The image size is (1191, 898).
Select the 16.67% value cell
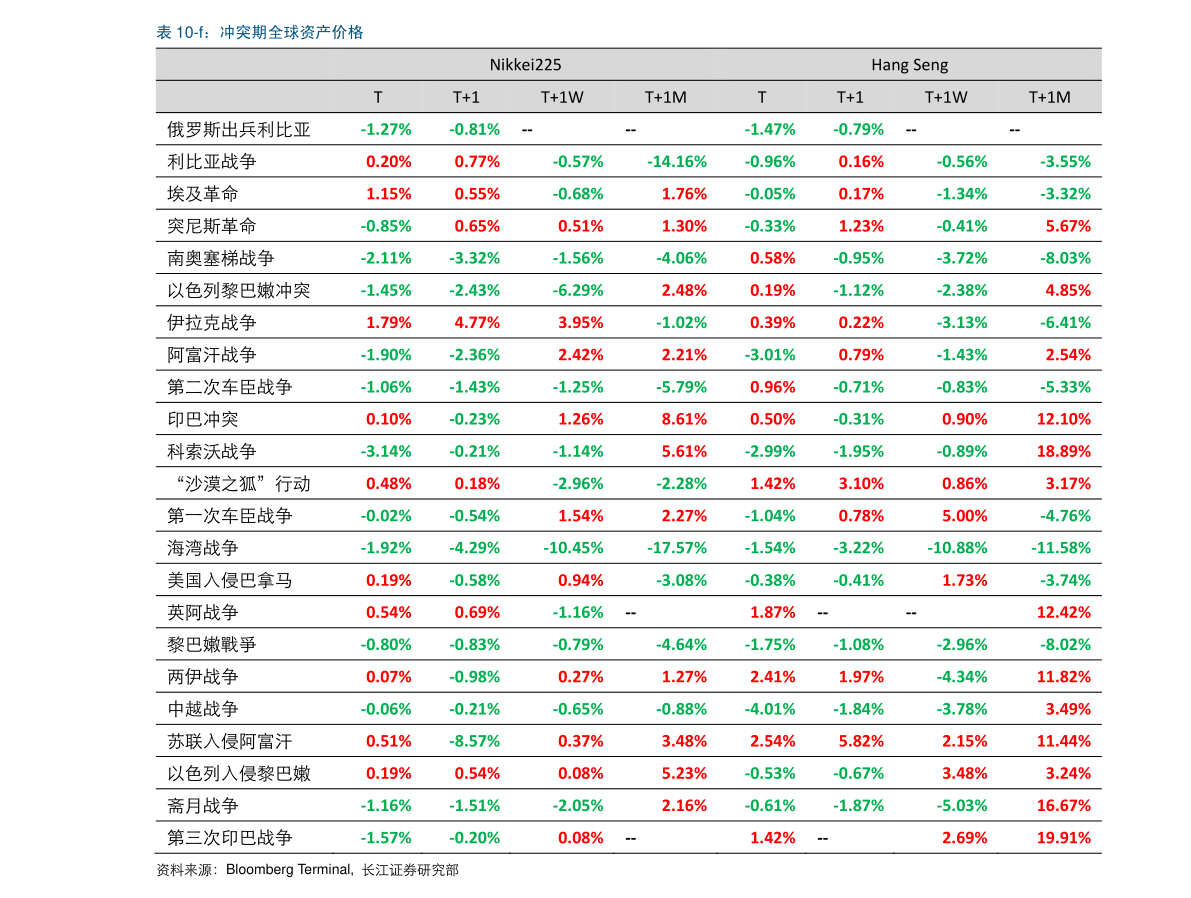1063,806
